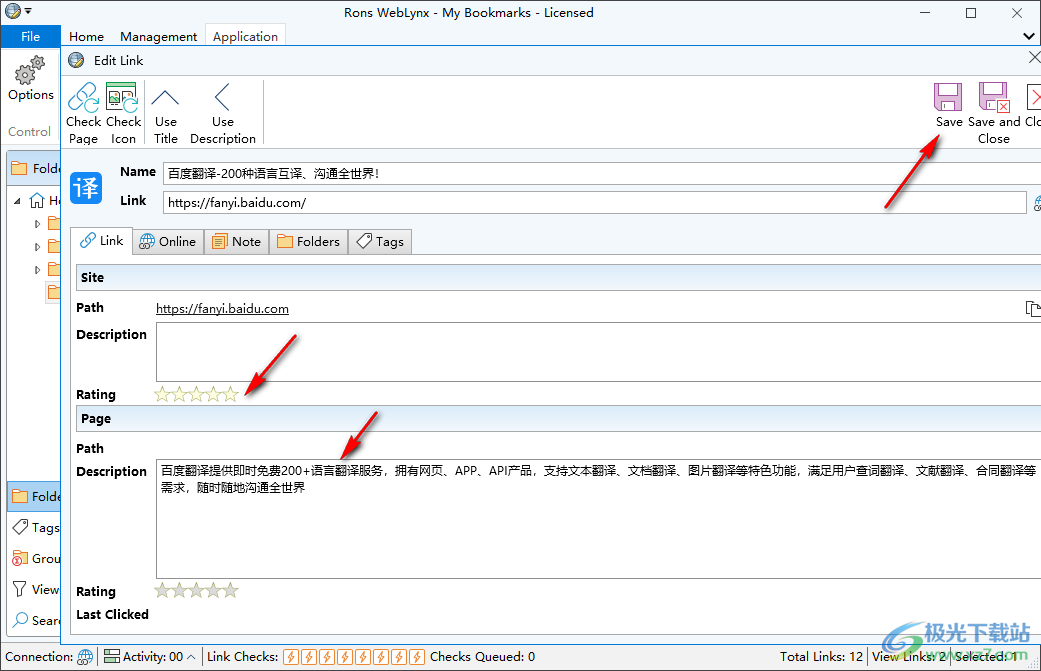1041x671 pixels.
Task: Click the Use Title arrow icon
Action: [165, 98]
